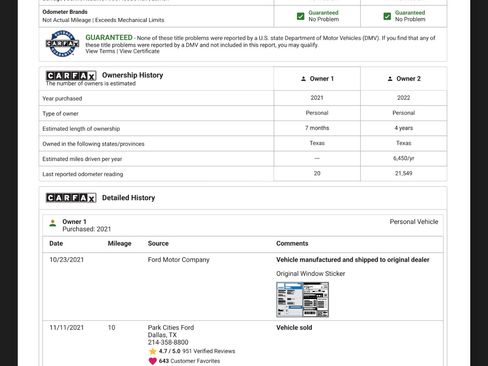Click the 21,549 odometer reading cell
488x366 pixels.
404,173
